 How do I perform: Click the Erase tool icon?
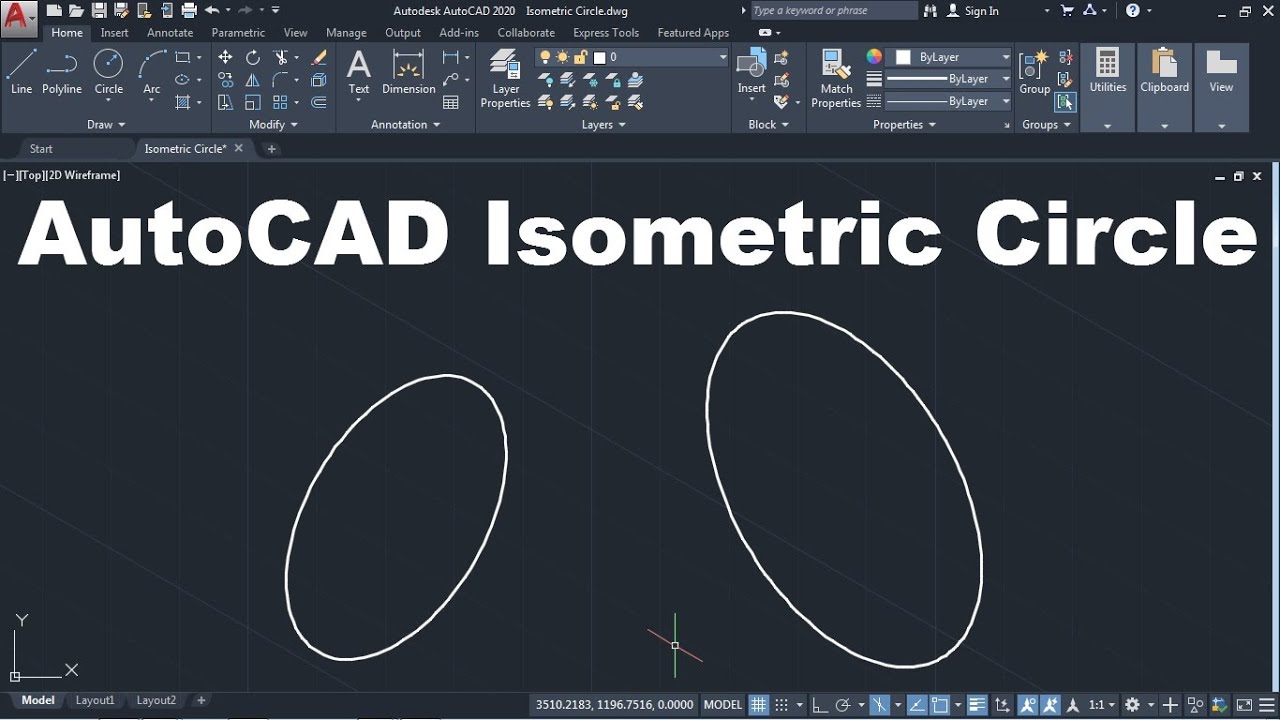click(x=319, y=57)
